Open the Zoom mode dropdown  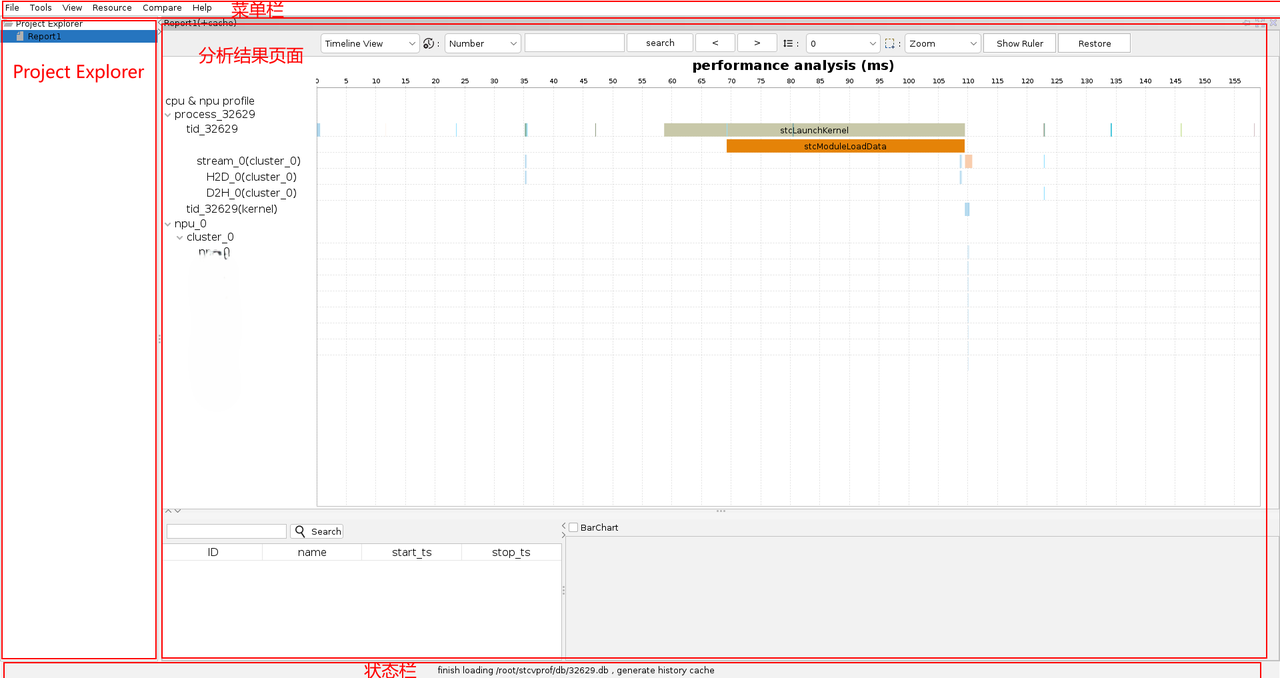[x=943, y=43]
